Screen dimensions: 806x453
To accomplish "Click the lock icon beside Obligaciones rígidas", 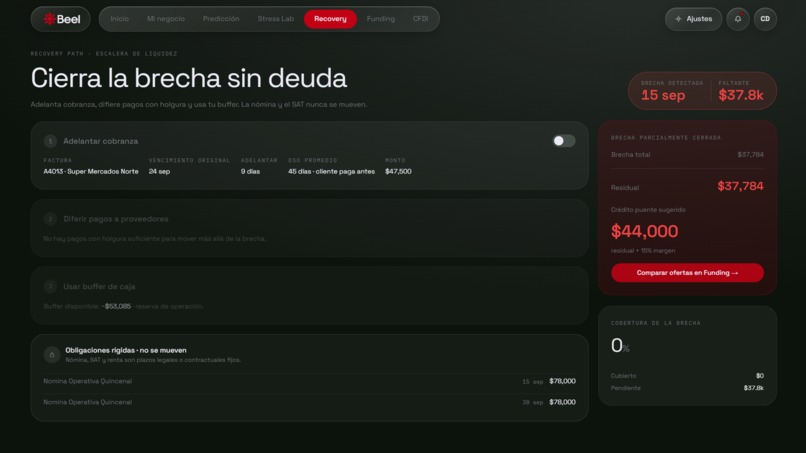I will pyautogui.click(x=51, y=354).
